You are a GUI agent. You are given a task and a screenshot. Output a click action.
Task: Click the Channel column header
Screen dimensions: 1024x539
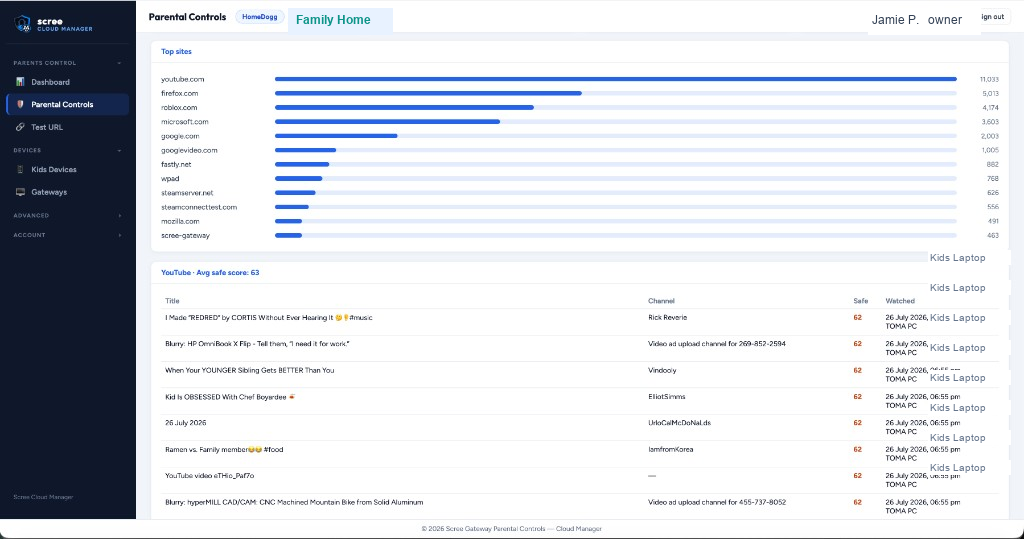(661, 301)
